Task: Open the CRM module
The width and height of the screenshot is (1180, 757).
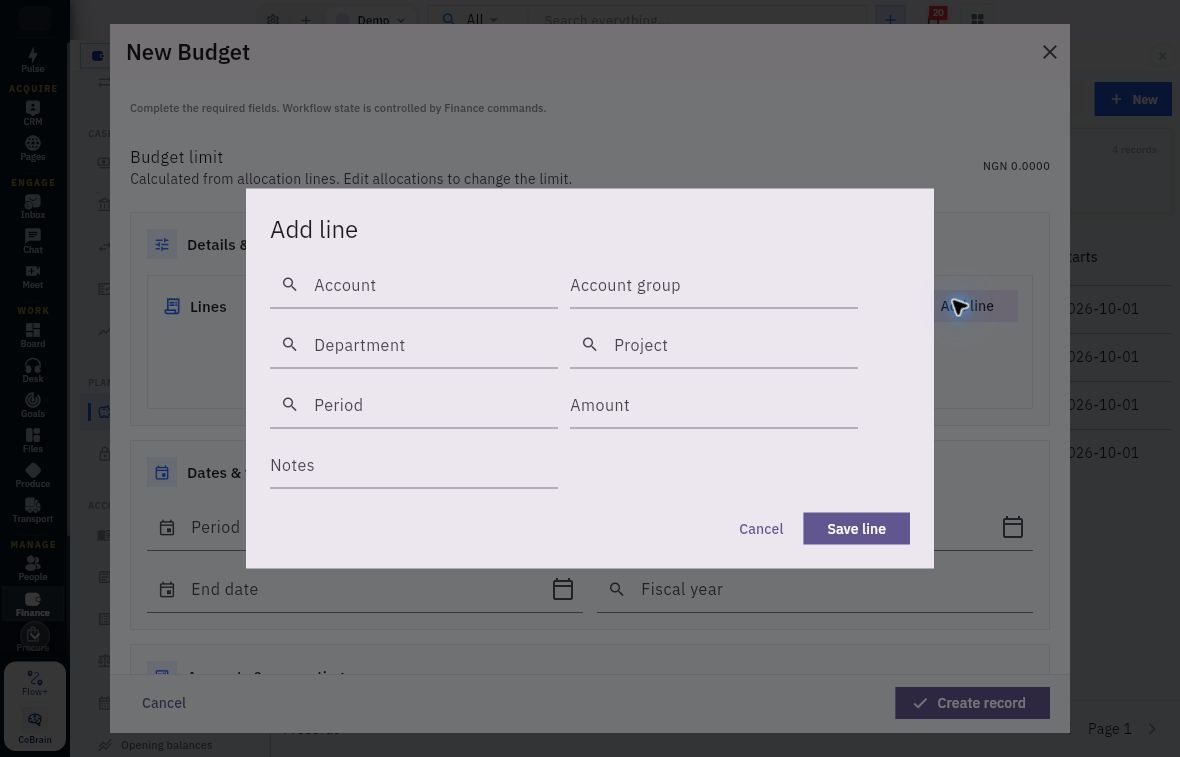Action: [x=32, y=113]
